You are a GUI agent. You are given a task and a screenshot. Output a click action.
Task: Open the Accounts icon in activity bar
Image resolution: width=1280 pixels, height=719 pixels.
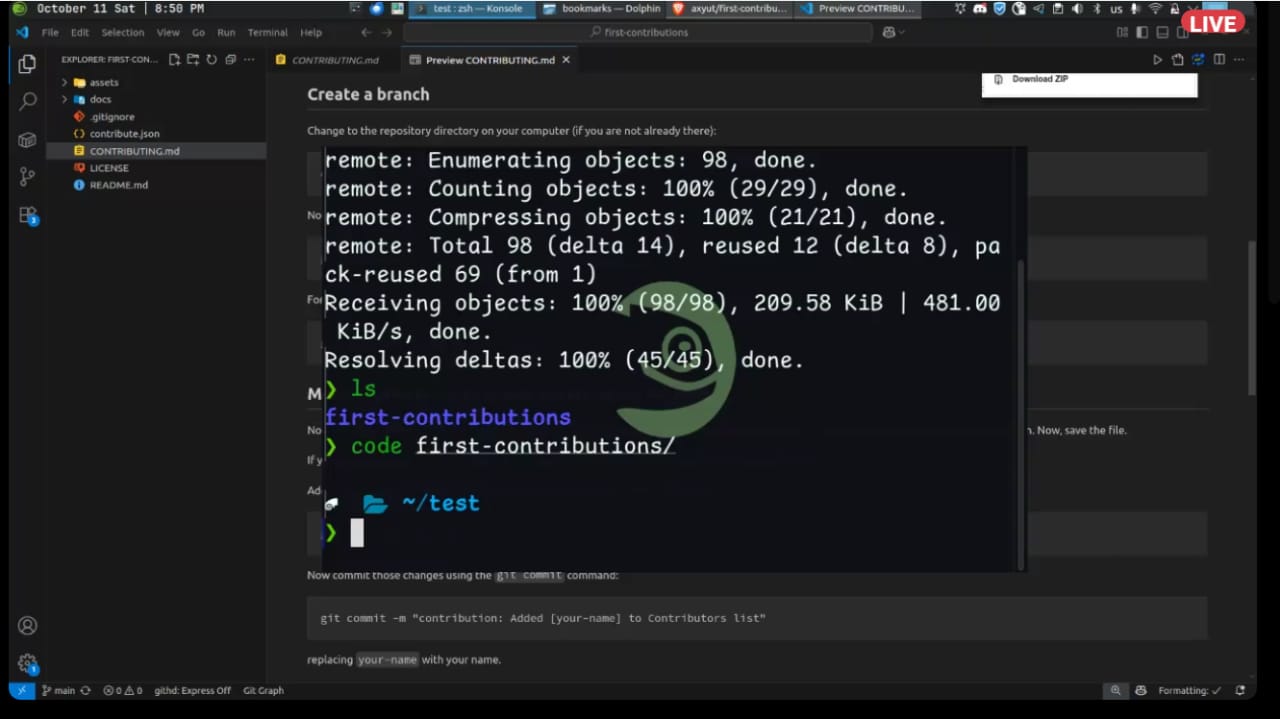(27, 626)
